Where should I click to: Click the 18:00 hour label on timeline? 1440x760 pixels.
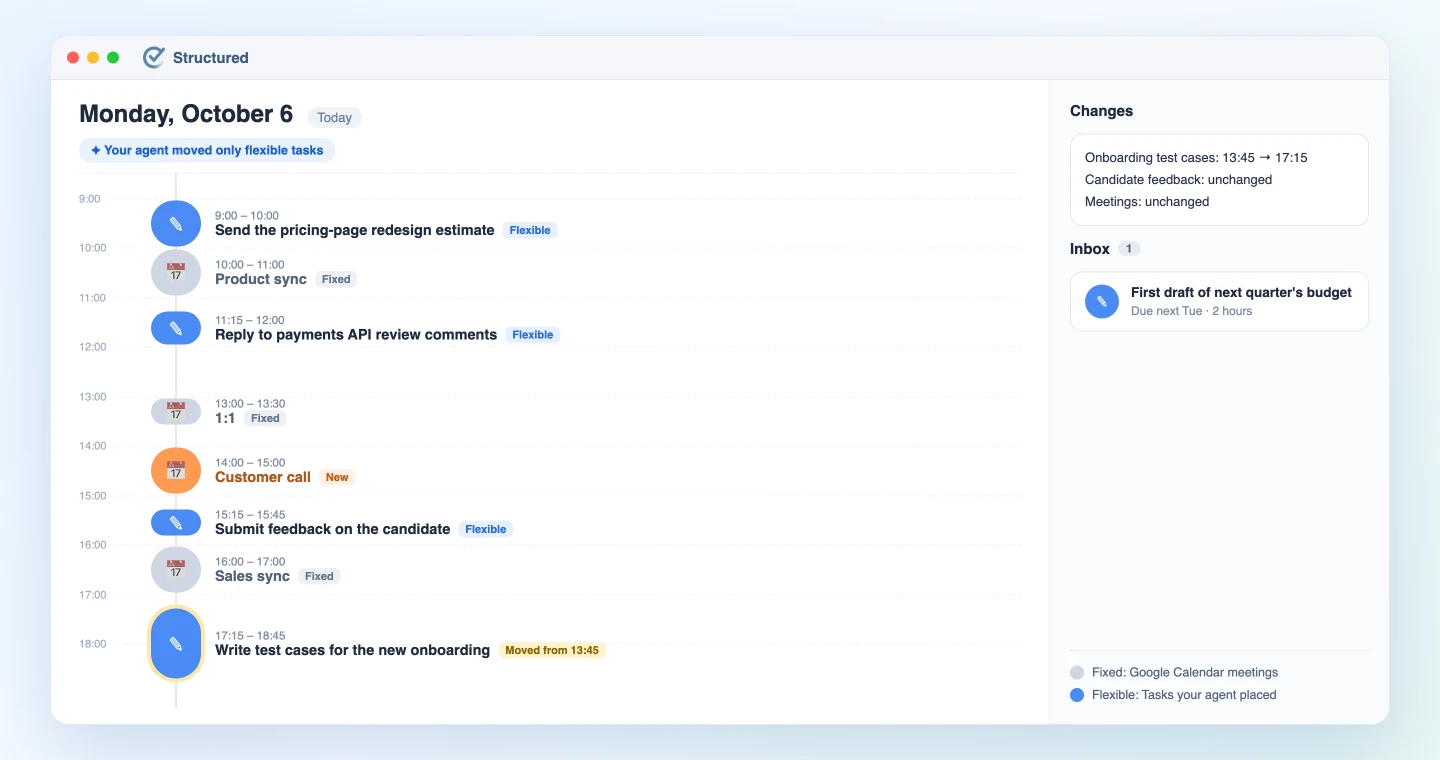tap(93, 644)
